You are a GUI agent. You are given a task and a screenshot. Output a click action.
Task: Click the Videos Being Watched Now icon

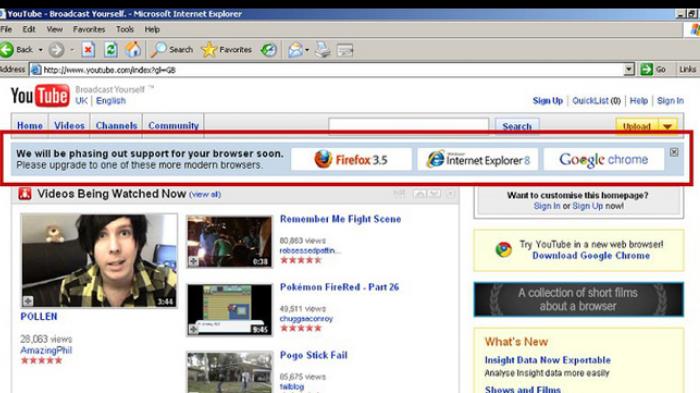[25, 194]
